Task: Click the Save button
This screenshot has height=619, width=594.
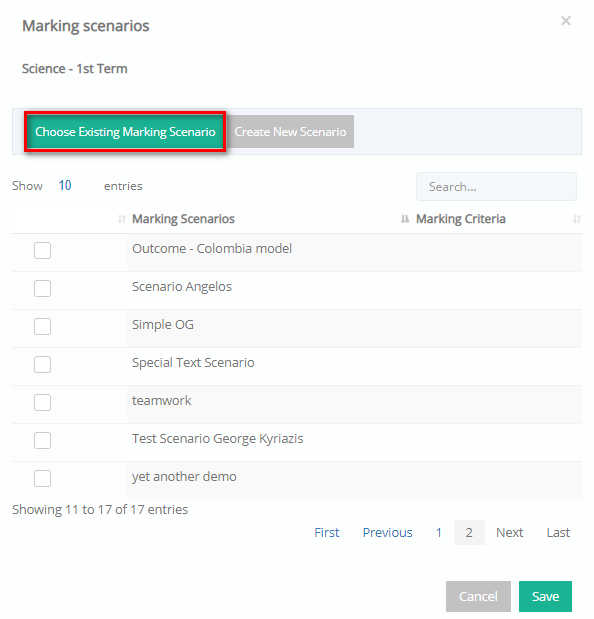Action: (545, 596)
